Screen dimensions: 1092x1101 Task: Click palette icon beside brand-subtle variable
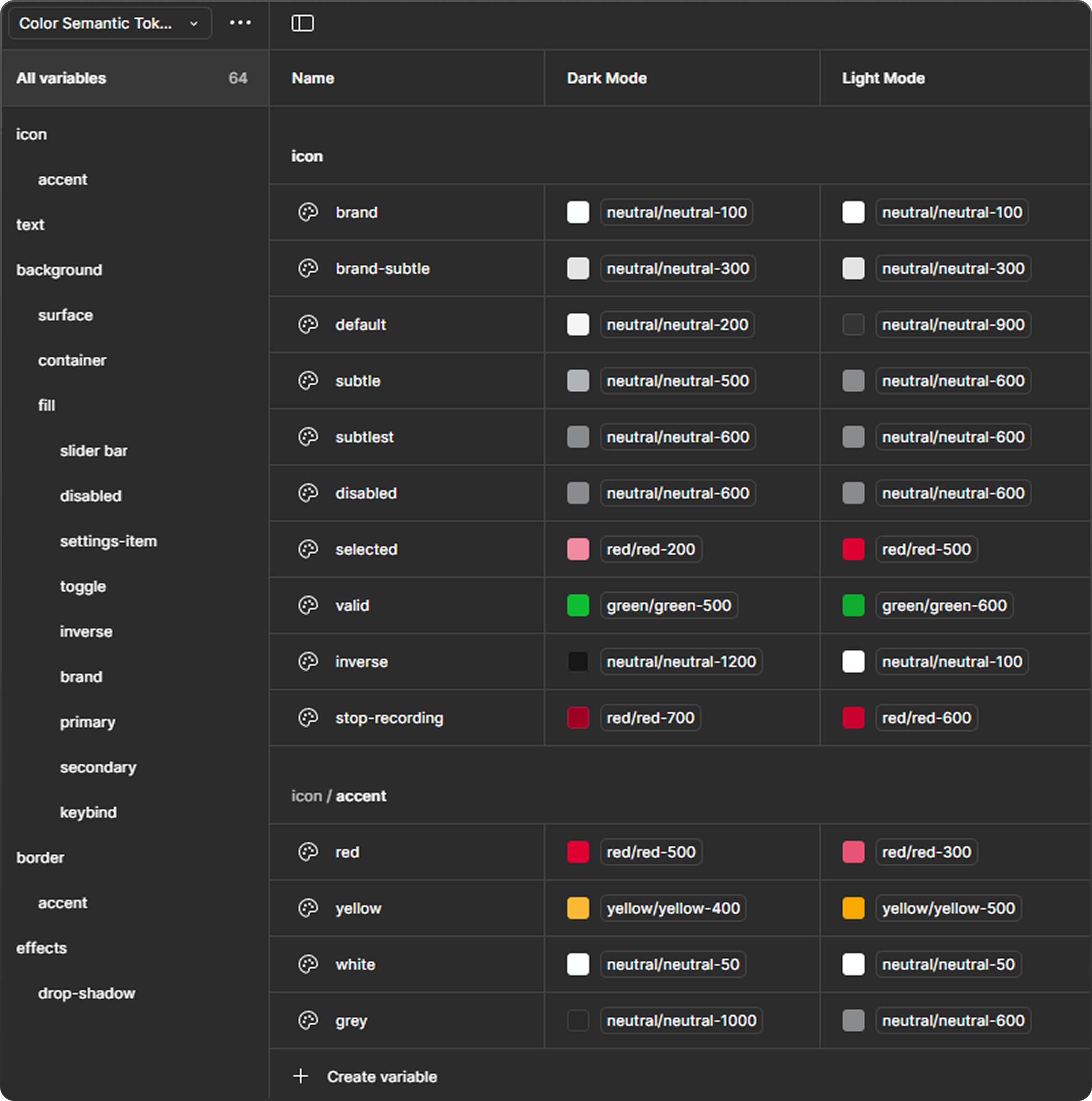click(308, 268)
